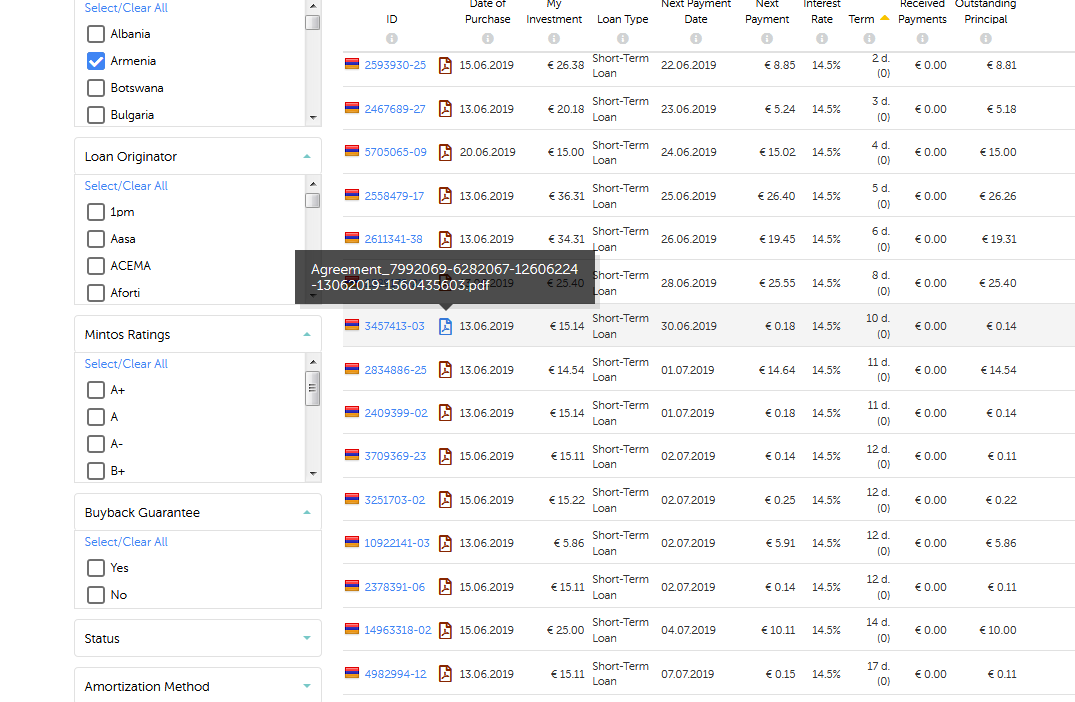Expand the Amortization Method filter
Viewport: 1075px width, 702px height.
pyautogui.click(x=198, y=686)
